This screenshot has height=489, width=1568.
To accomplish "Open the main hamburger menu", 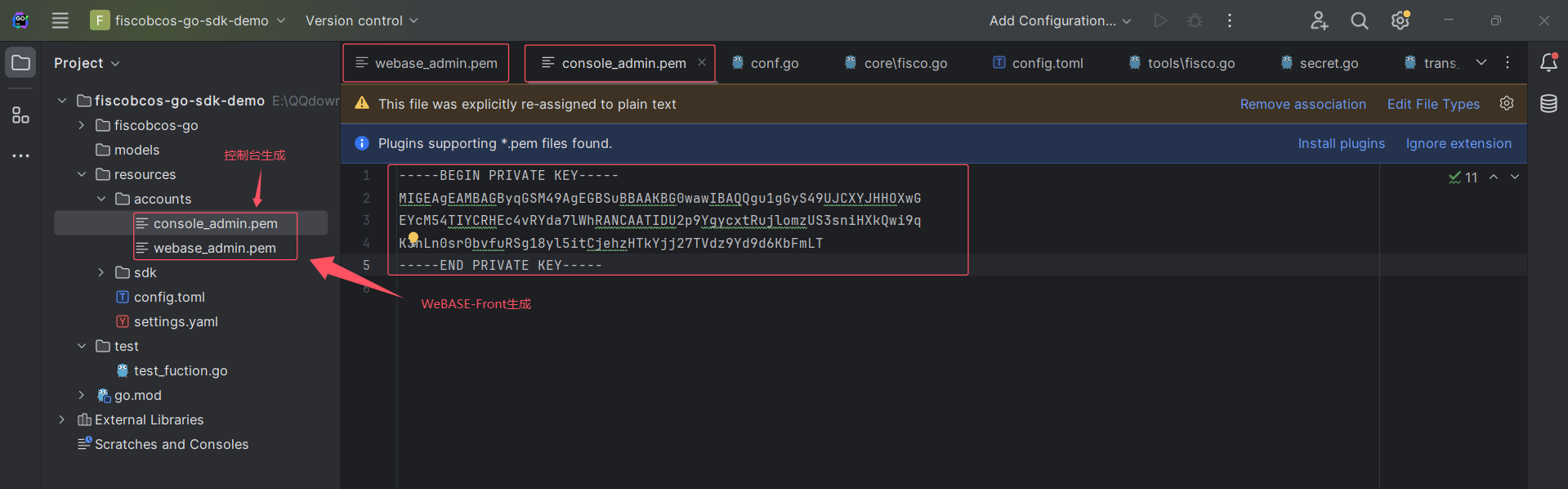I will pyautogui.click(x=60, y=20).
